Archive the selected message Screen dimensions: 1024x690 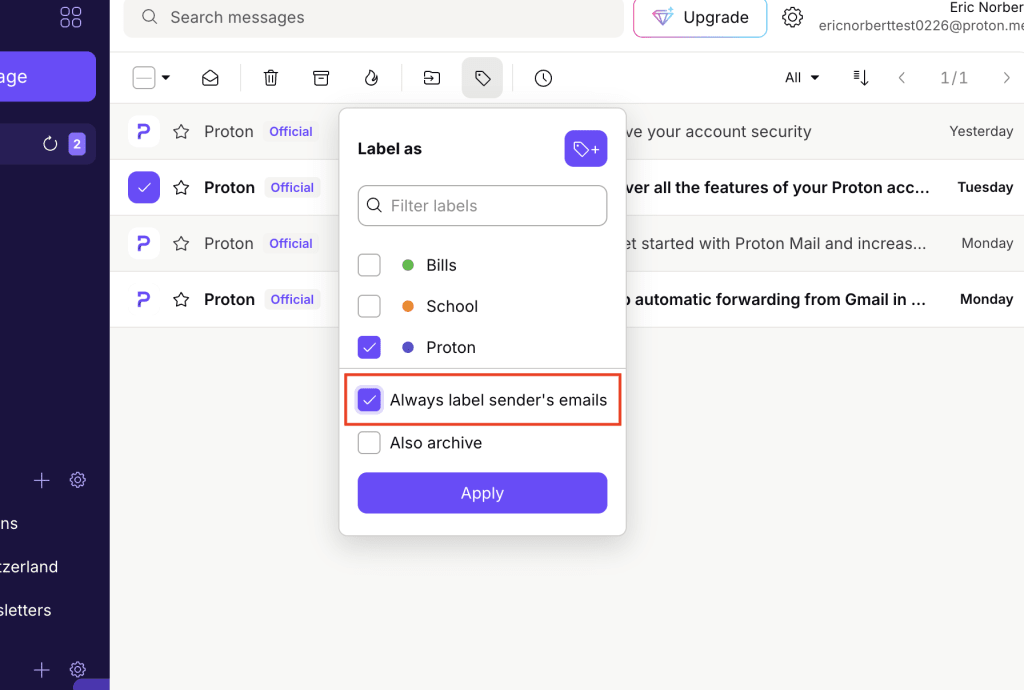pos(321,78)
